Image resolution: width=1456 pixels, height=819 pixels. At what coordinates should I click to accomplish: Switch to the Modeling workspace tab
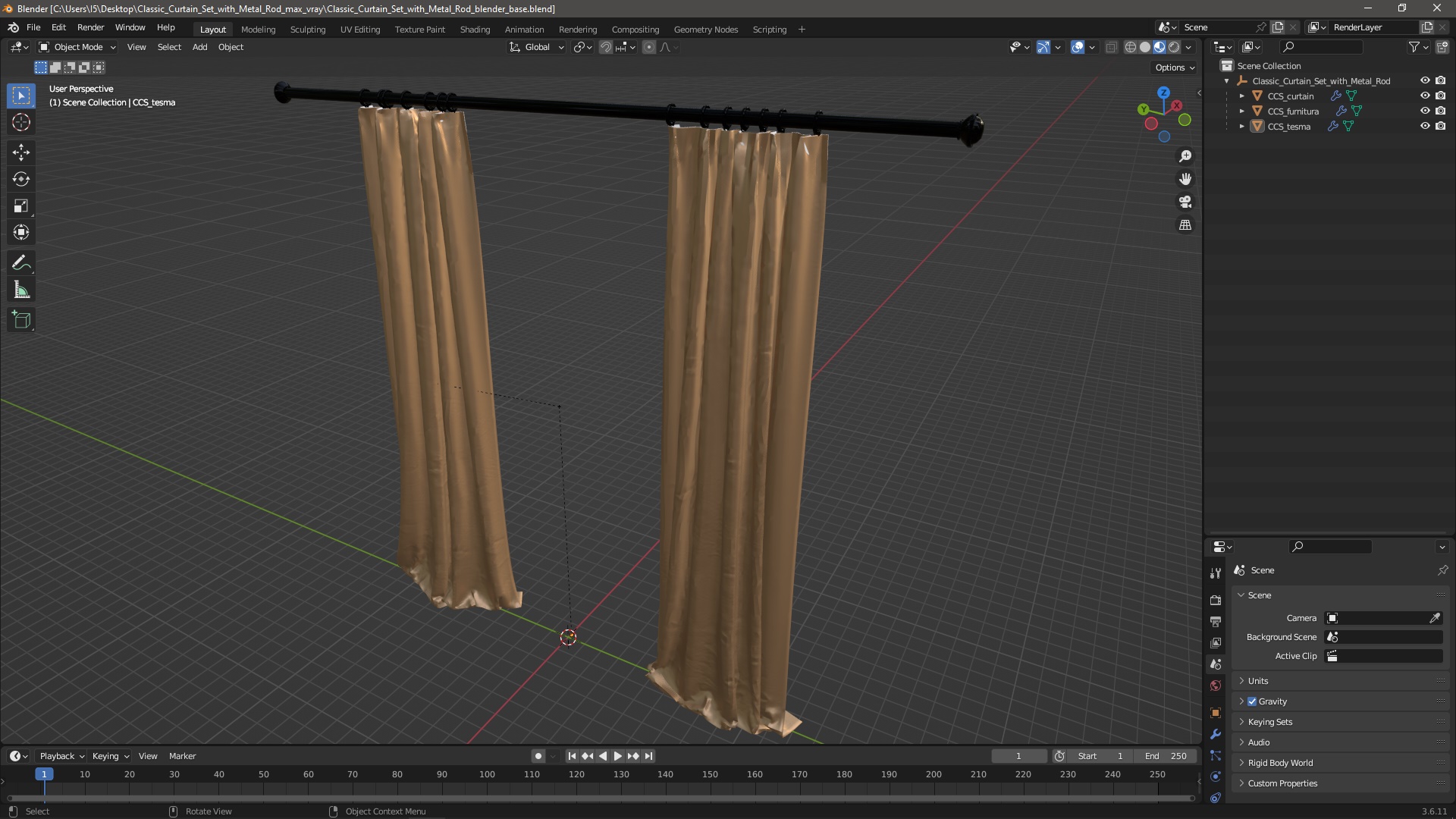click(258, 30)
